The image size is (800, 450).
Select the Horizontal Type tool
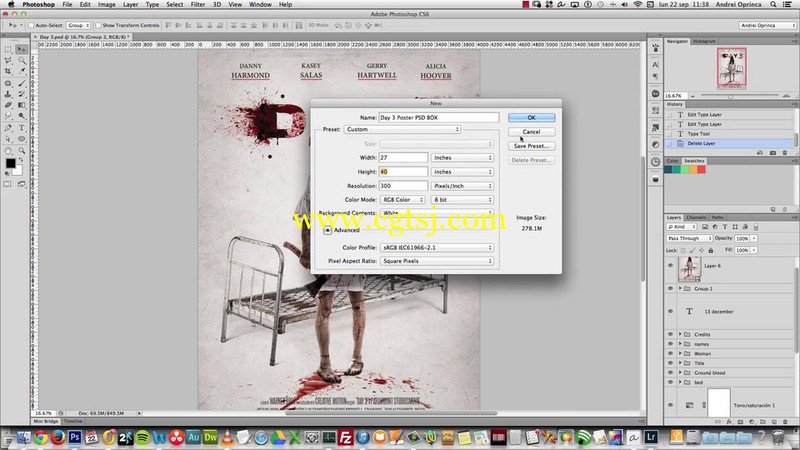coord(21,128)
